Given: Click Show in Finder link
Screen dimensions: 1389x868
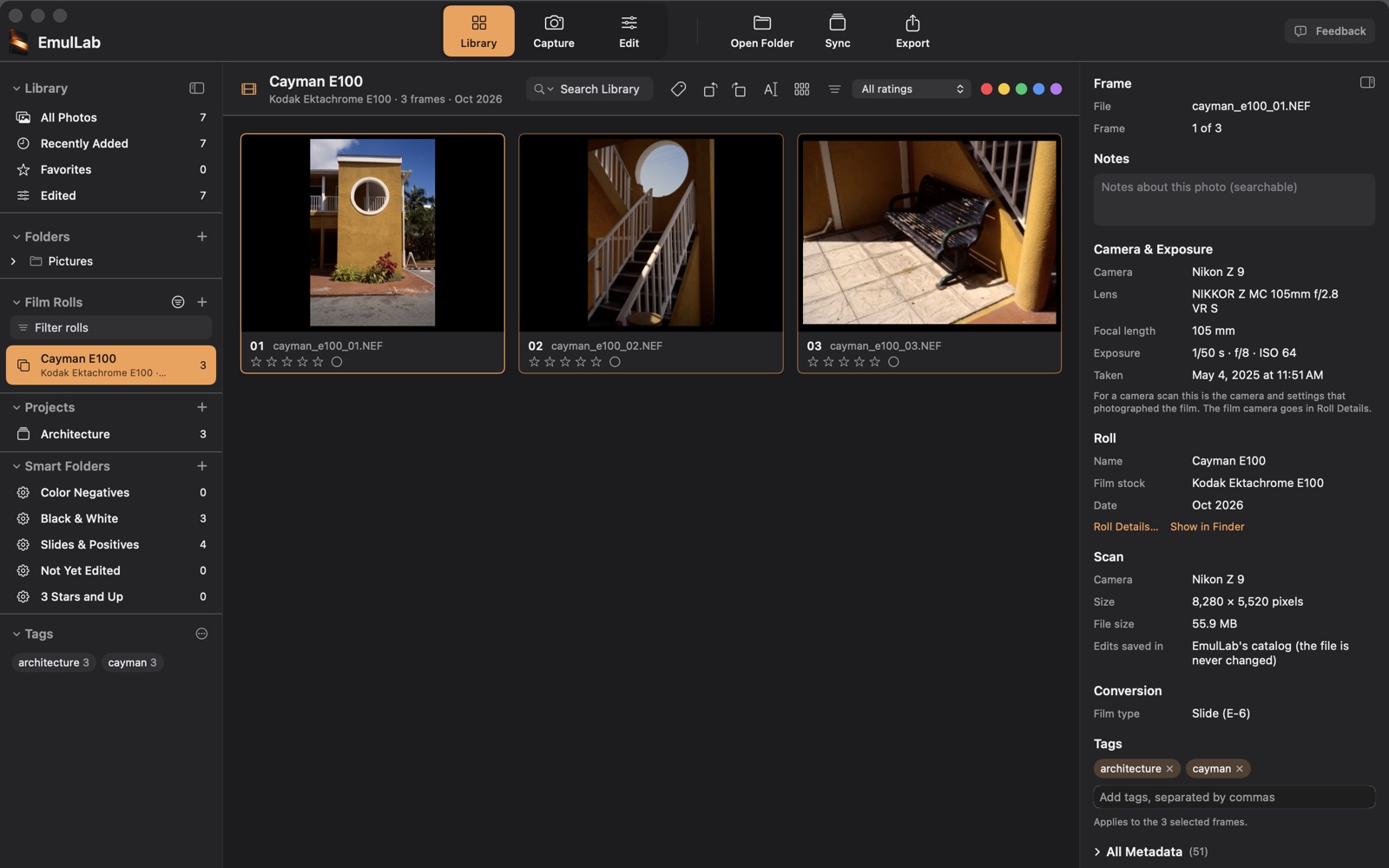Looking at the screenshot, I should tap(1207, 527).
